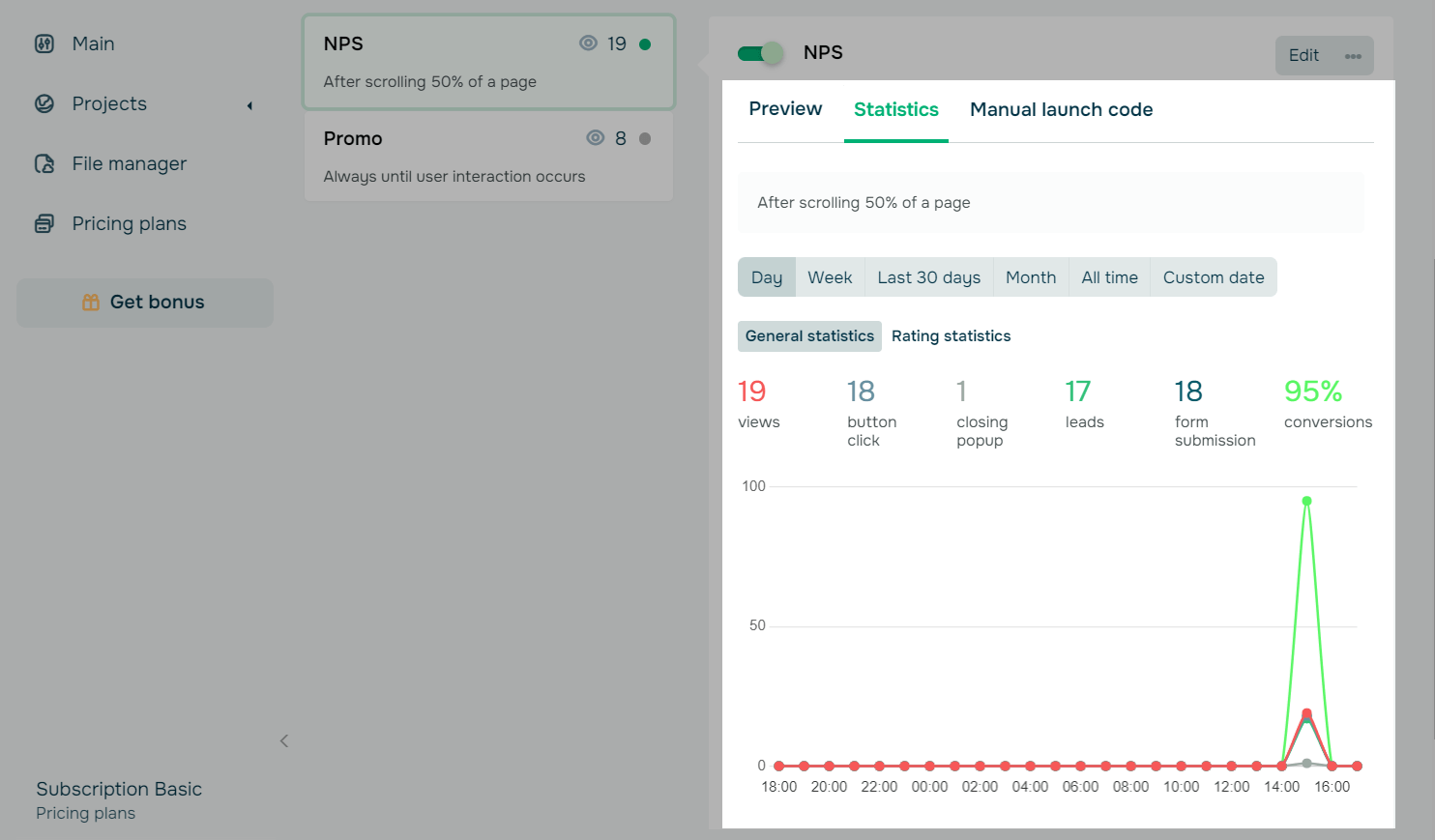Open the Projects section icon
Image resolution: width=1435 pixels, height=840 pixels.
tap(44, 103)
